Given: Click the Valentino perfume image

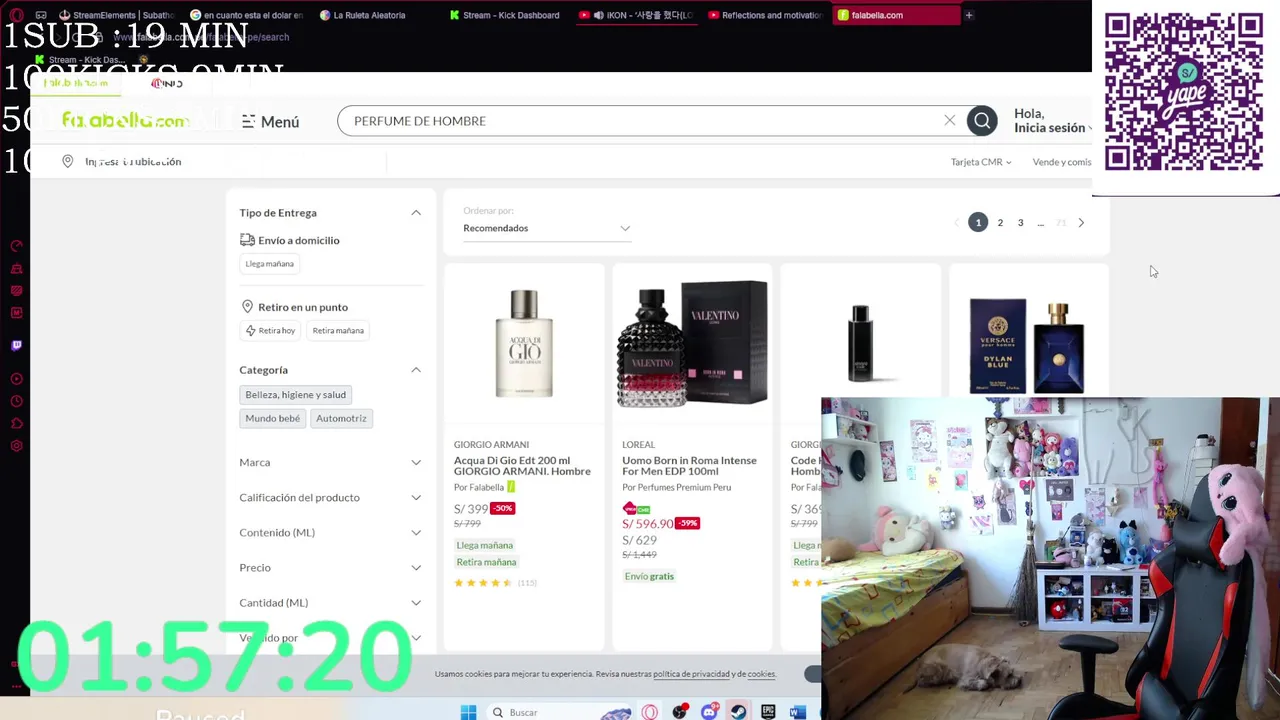Looking at the screenshot, I should pos(692,344).
